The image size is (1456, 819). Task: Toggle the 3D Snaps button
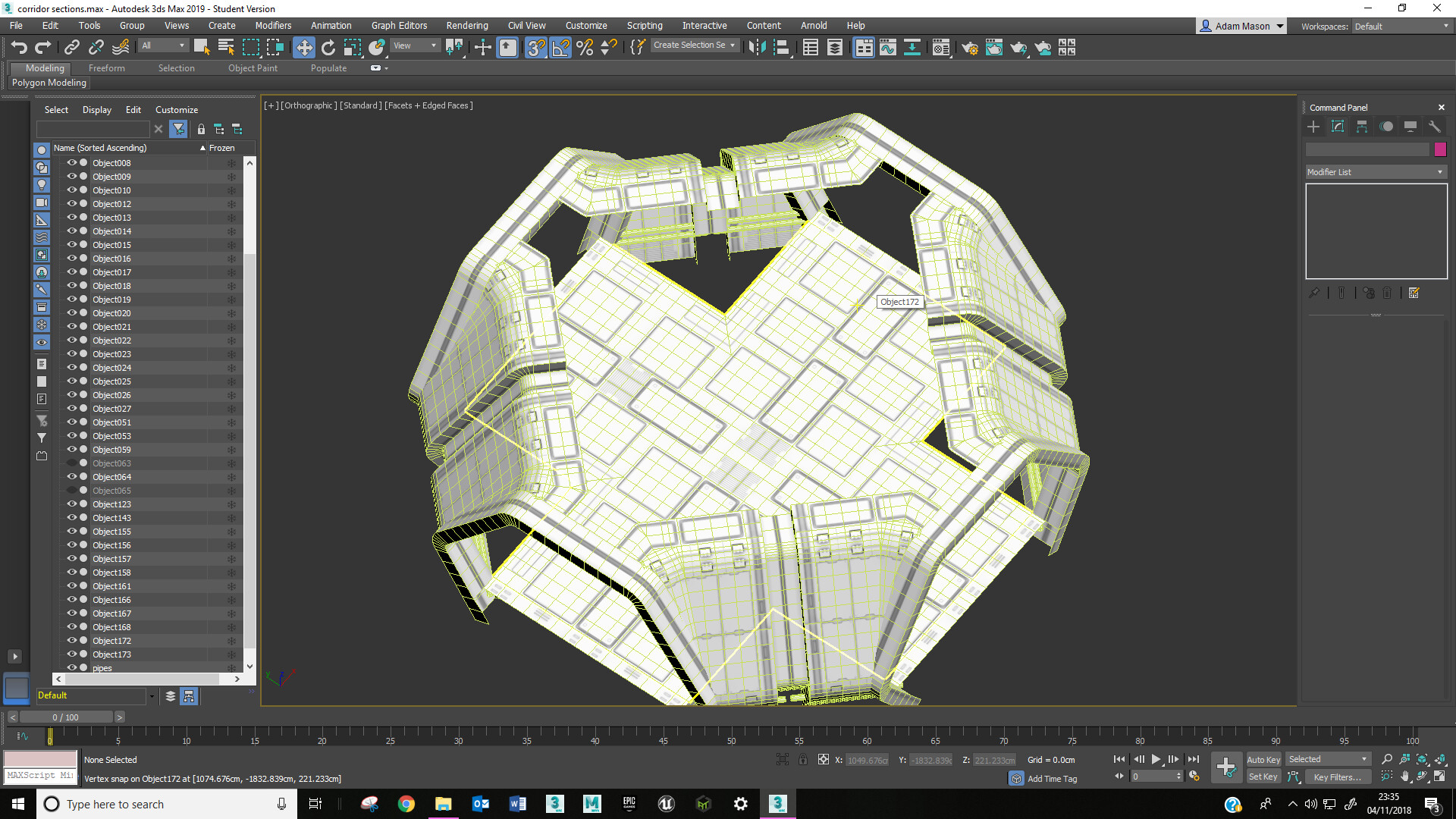tap(536, 48)
